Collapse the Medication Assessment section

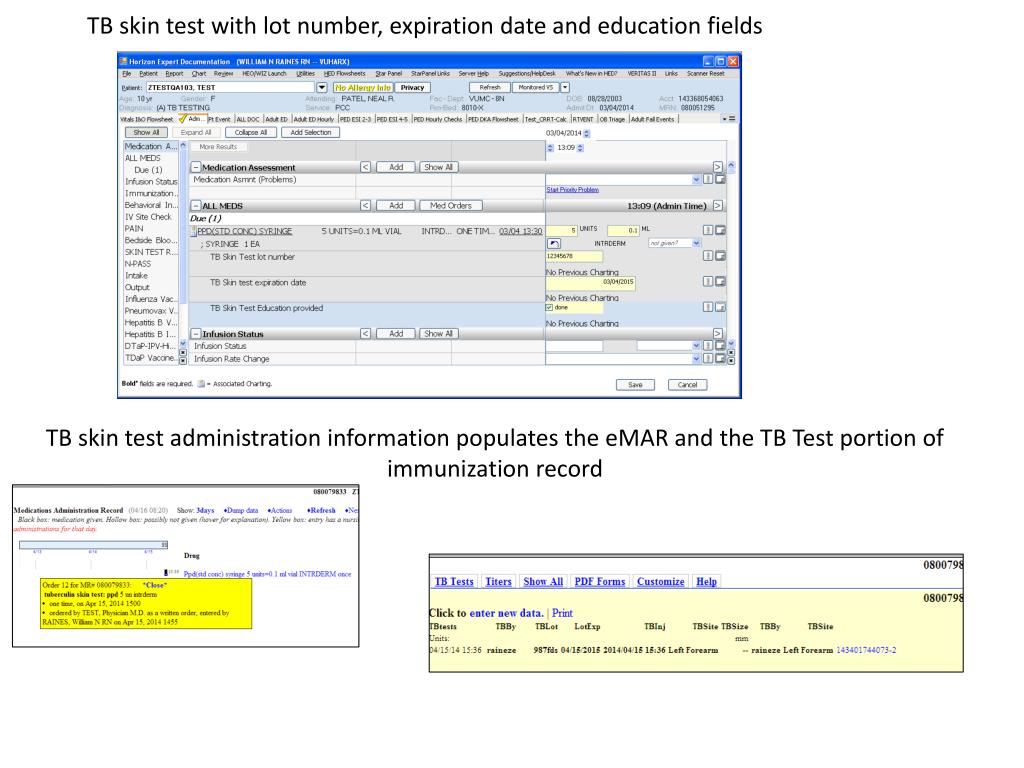click(194, 167)
